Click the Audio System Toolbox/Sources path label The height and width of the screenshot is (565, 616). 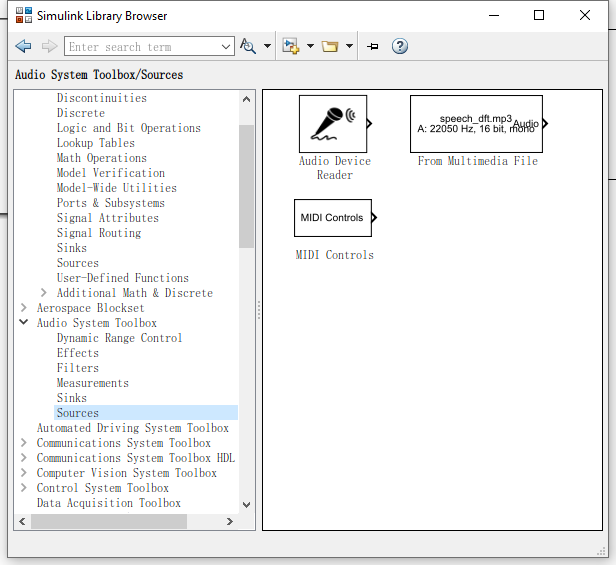point(99,75)
